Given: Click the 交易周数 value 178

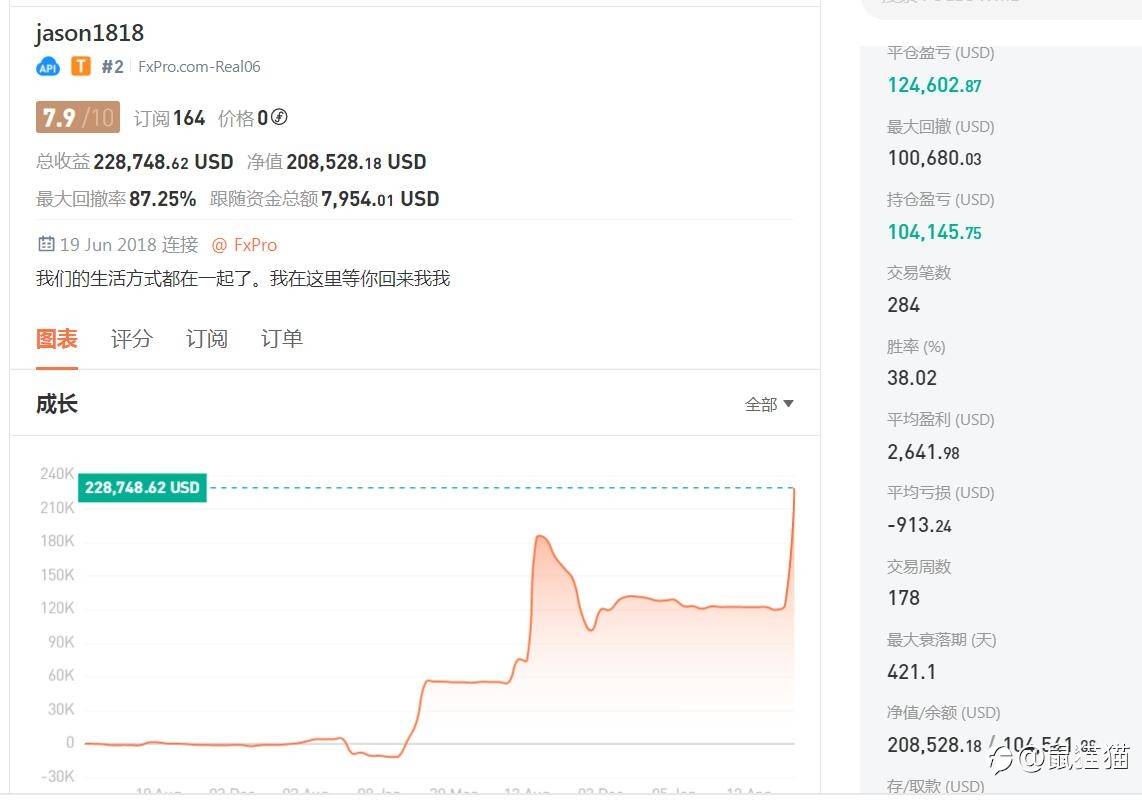Looking at the screenshot, I should click(904, 598).
